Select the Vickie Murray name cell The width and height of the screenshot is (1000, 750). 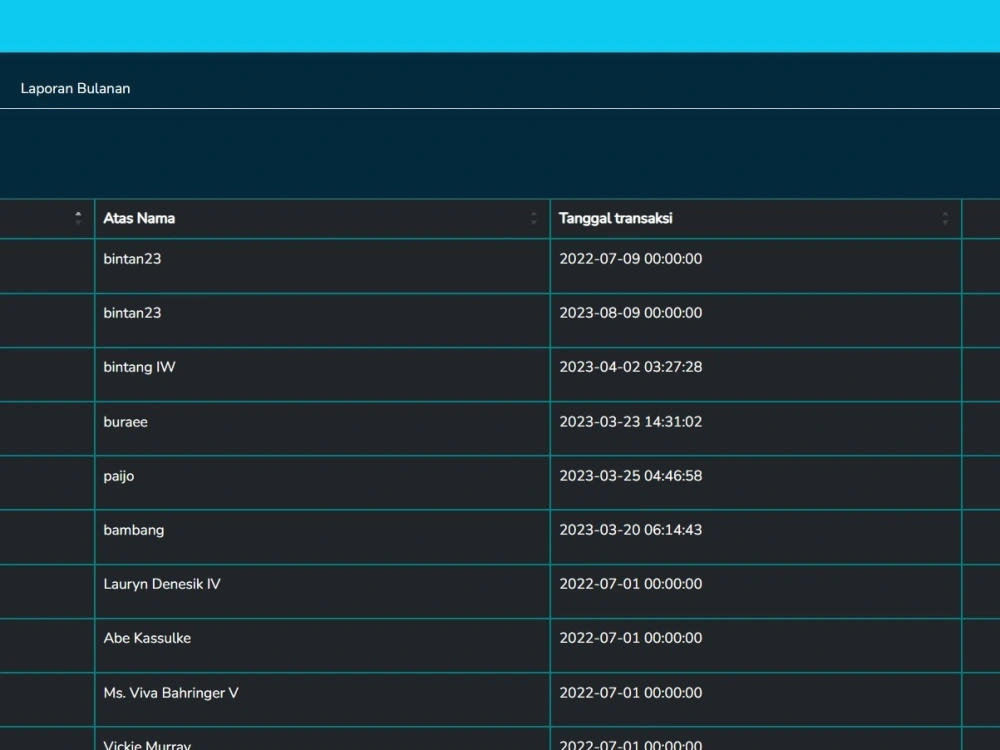point(322,739)
